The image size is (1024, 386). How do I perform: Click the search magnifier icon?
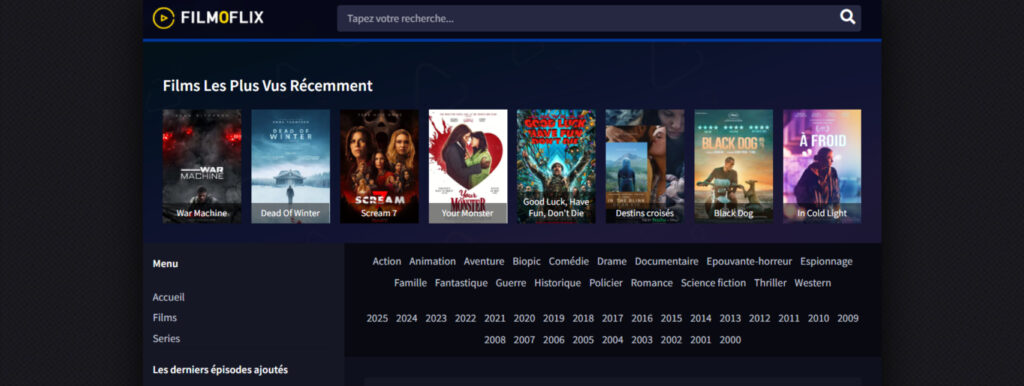tap(847, 18)
